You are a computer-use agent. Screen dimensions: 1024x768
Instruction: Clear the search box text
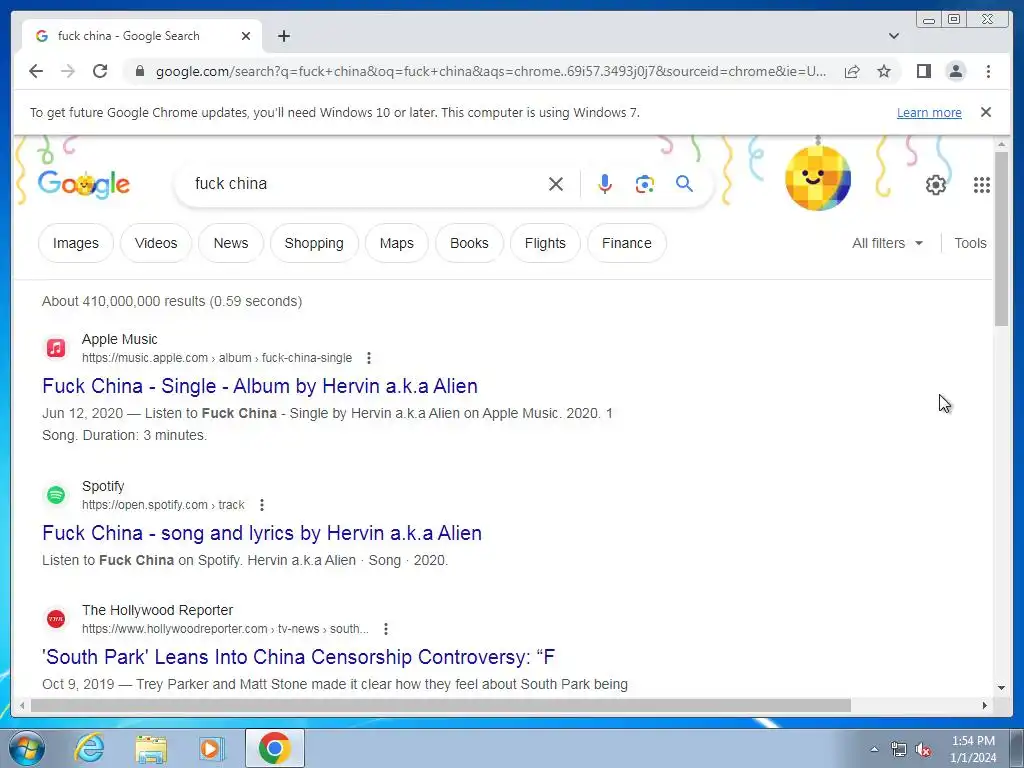pyautogui.click(x=556, y=184)
